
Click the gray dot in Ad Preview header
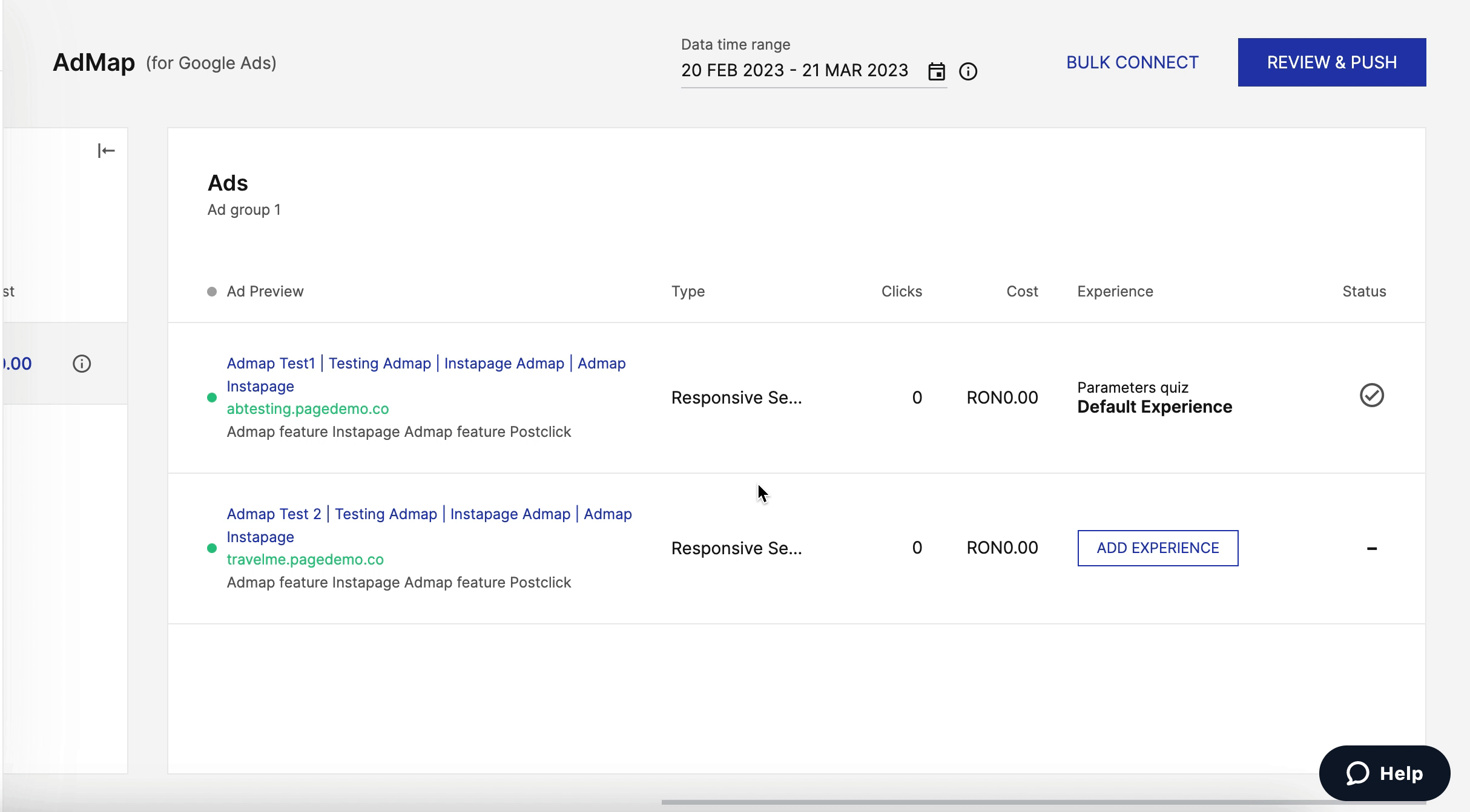(x=212, y=292)
